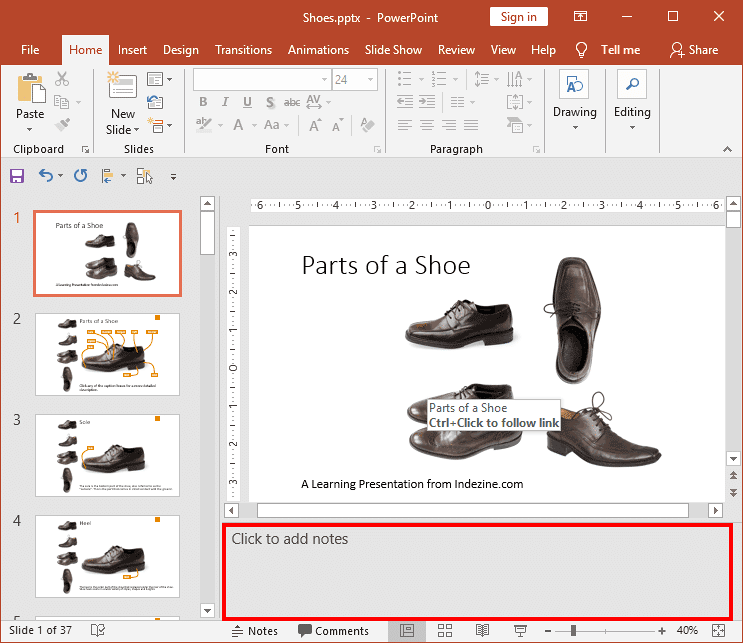Click the Save icon in Quick Access Toolbar
The height and width of the screenshot is (643, 743).
17,176
